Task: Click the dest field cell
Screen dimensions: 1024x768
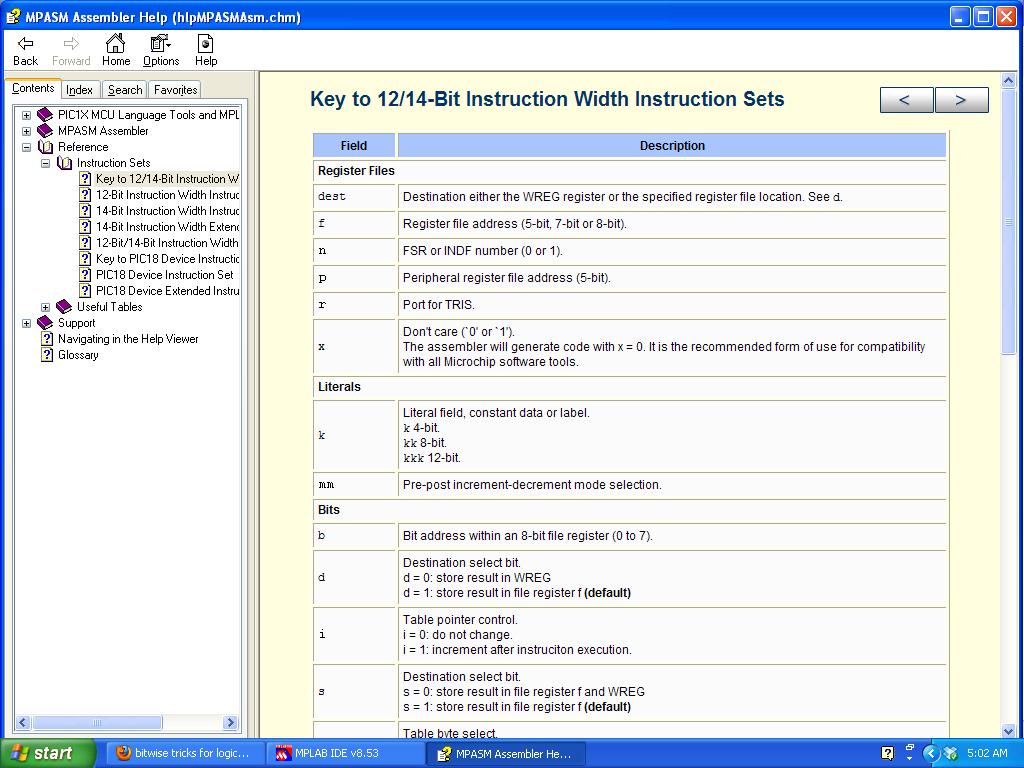Action: 355,197
